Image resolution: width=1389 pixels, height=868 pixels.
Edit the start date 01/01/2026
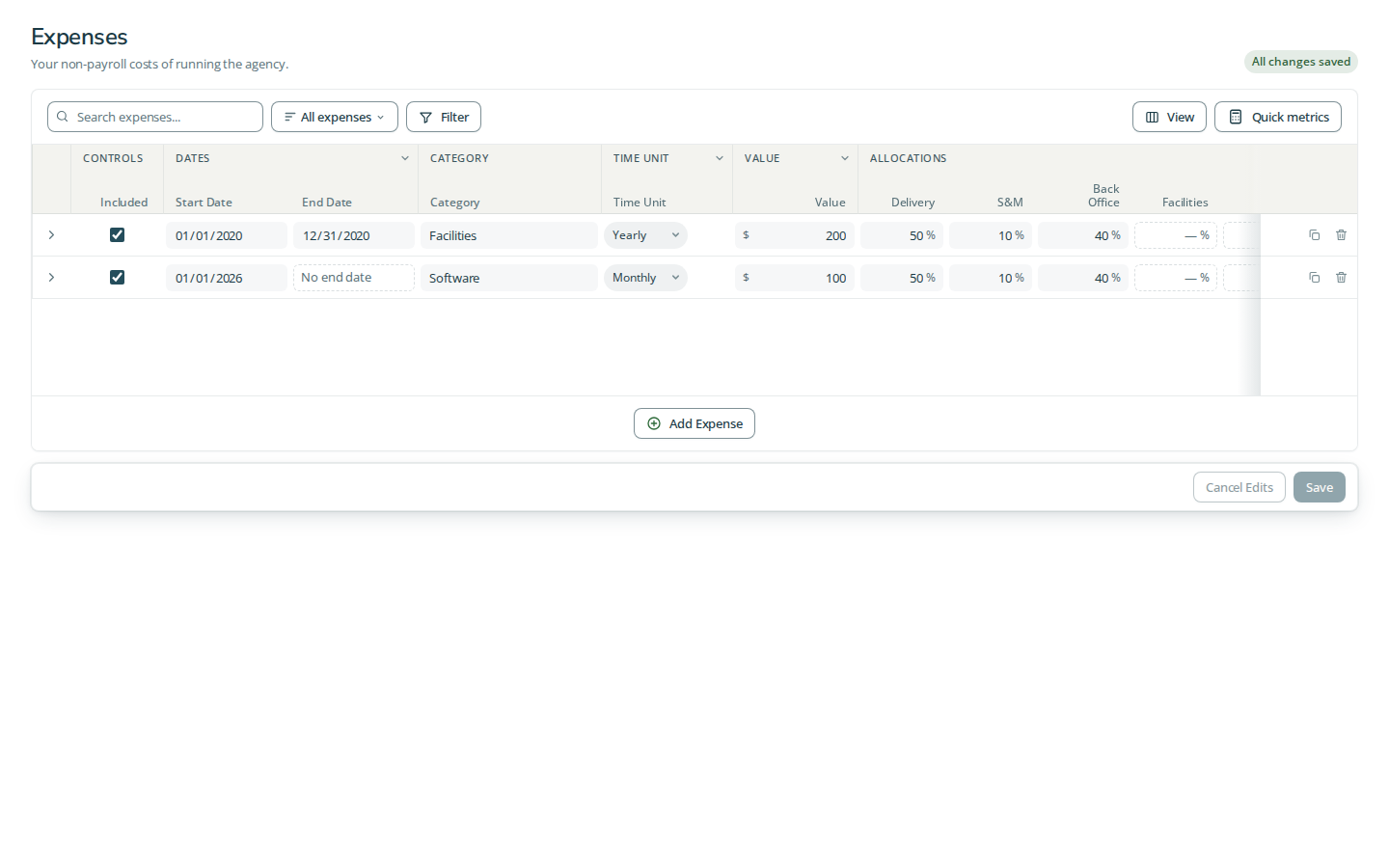(227, 278)
